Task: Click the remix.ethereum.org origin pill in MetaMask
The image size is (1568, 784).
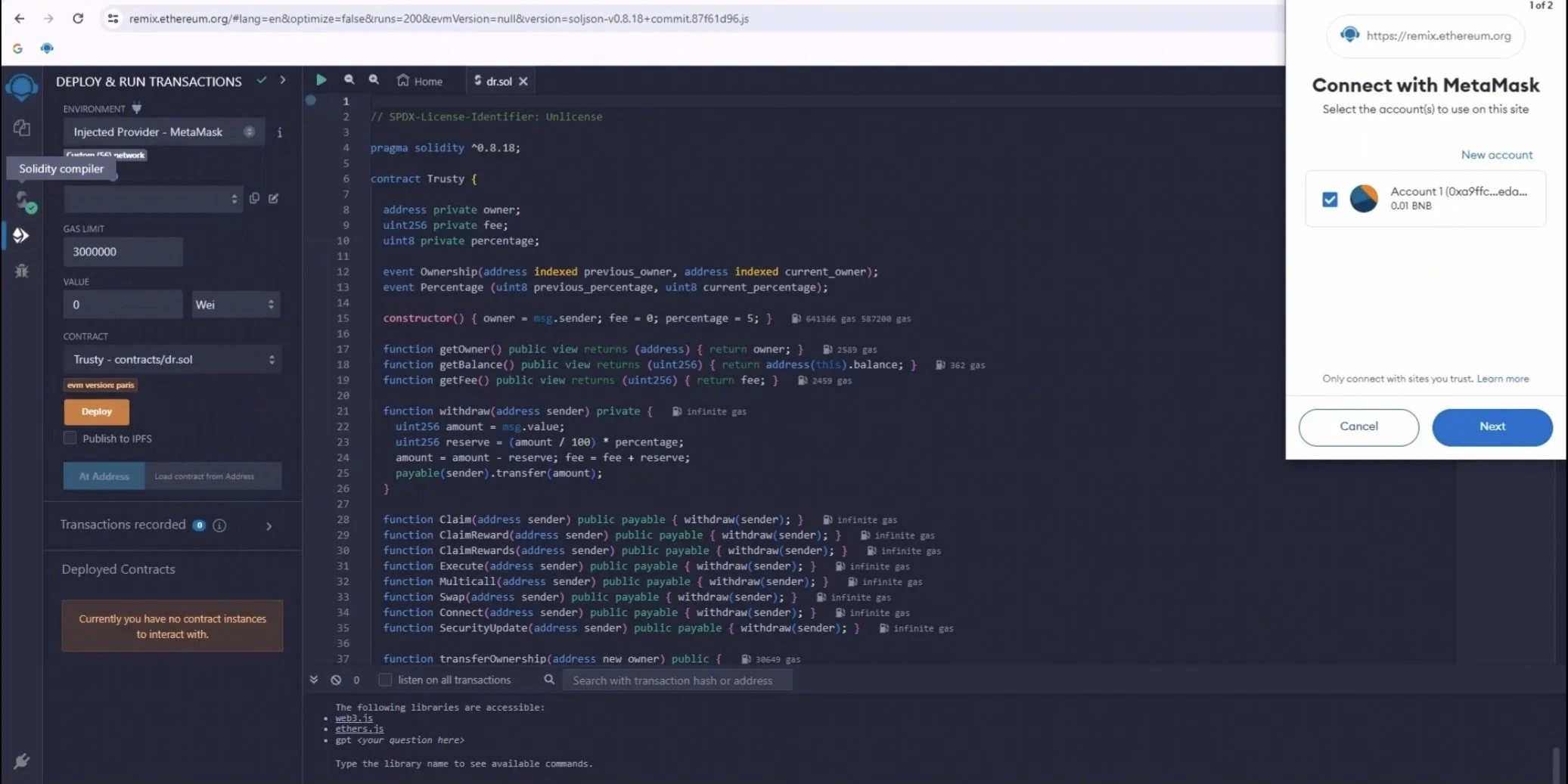Action: pos(1426,36)
